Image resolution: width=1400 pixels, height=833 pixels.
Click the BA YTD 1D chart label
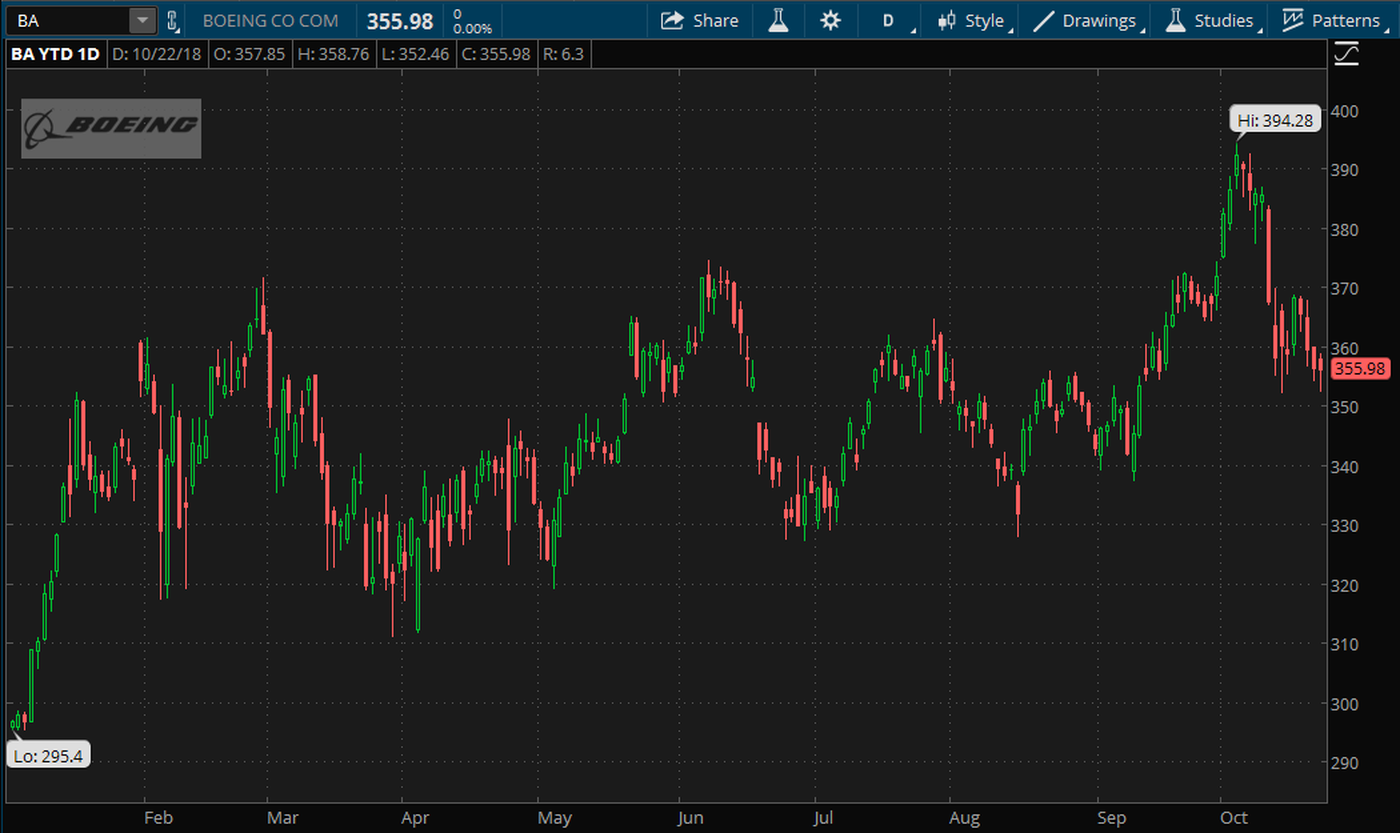(x=55, y=54)
